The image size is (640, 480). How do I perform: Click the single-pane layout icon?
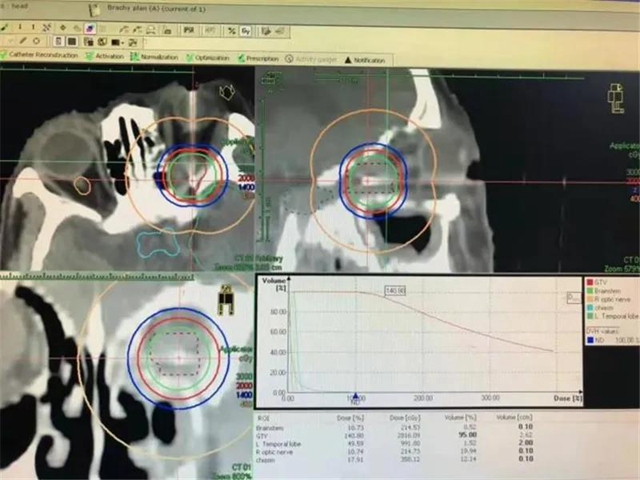pos(58,41)
